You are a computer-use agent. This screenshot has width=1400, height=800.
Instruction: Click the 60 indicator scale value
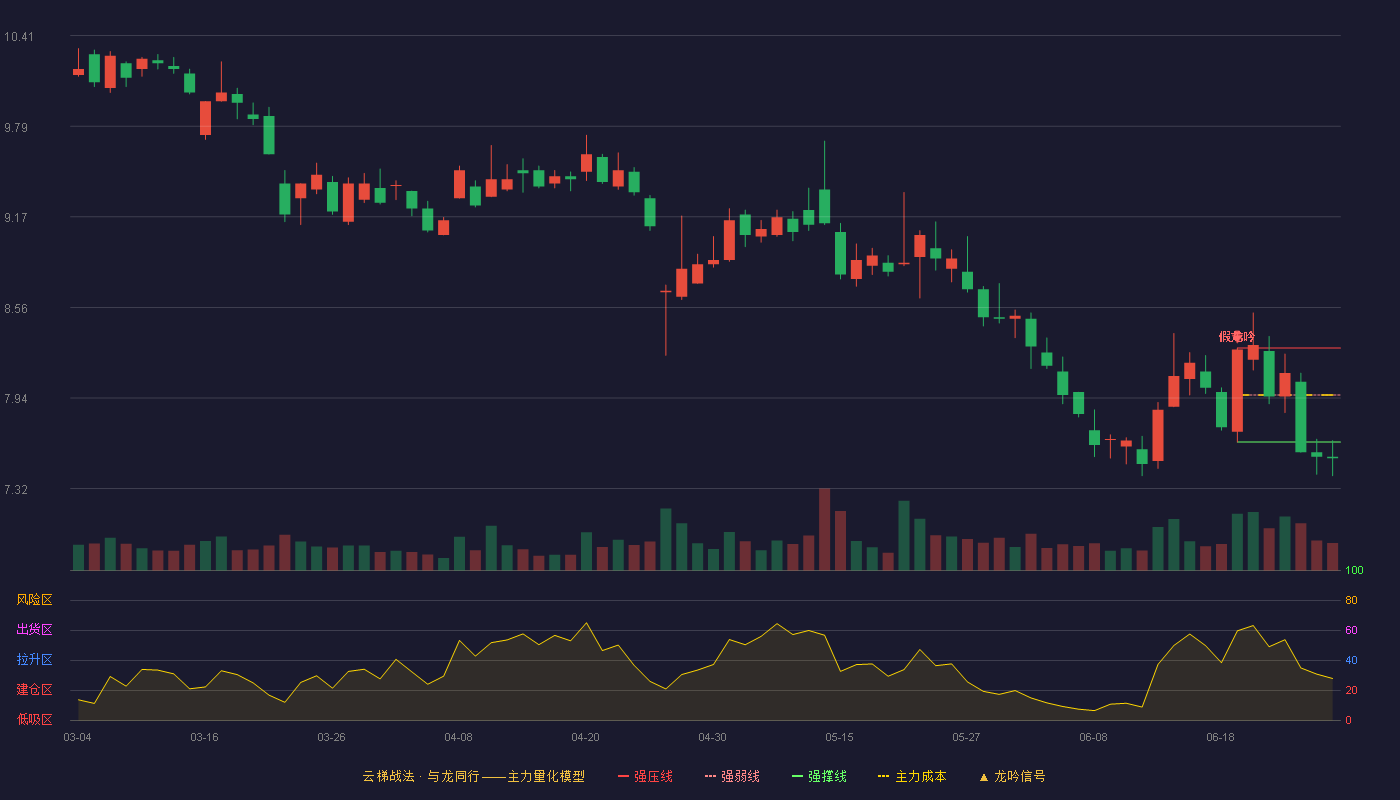click(1351, 630)
